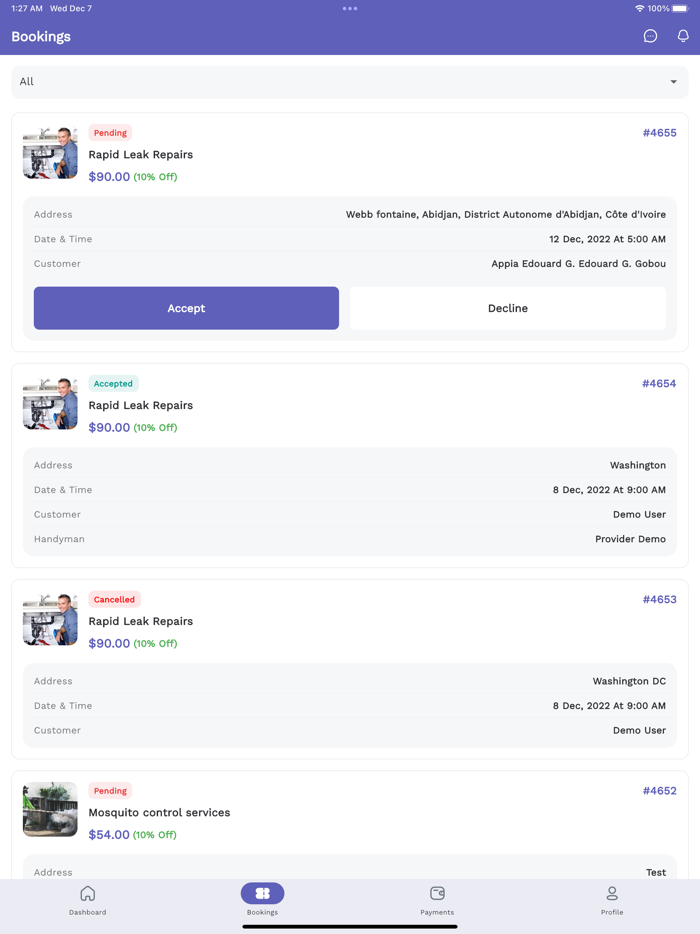Decline the pending #4655 booking
Viewport: 700px width, 934px height.
[508, 308]
